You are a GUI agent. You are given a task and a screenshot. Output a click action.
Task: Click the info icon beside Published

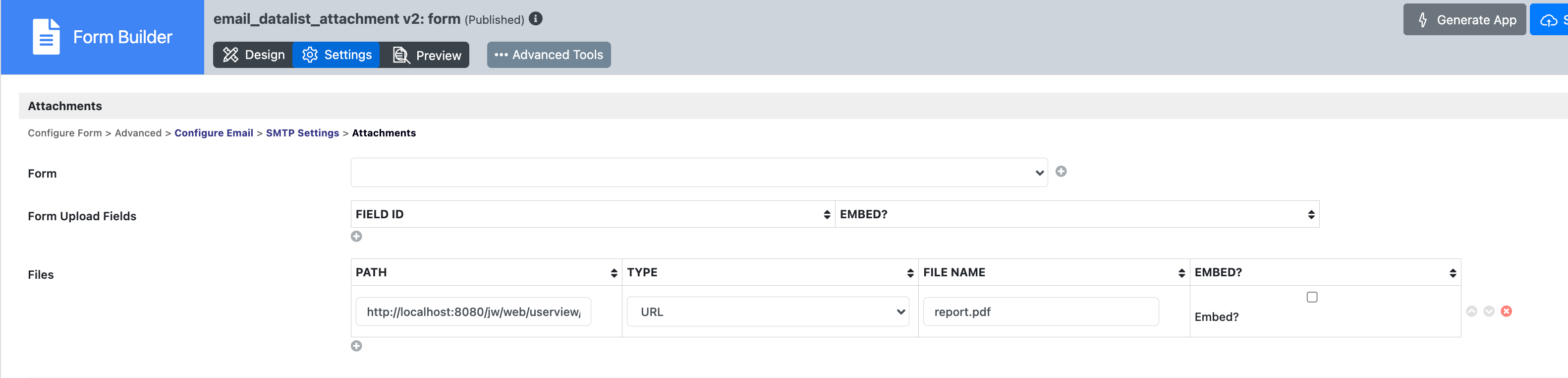tap(536, 19)
